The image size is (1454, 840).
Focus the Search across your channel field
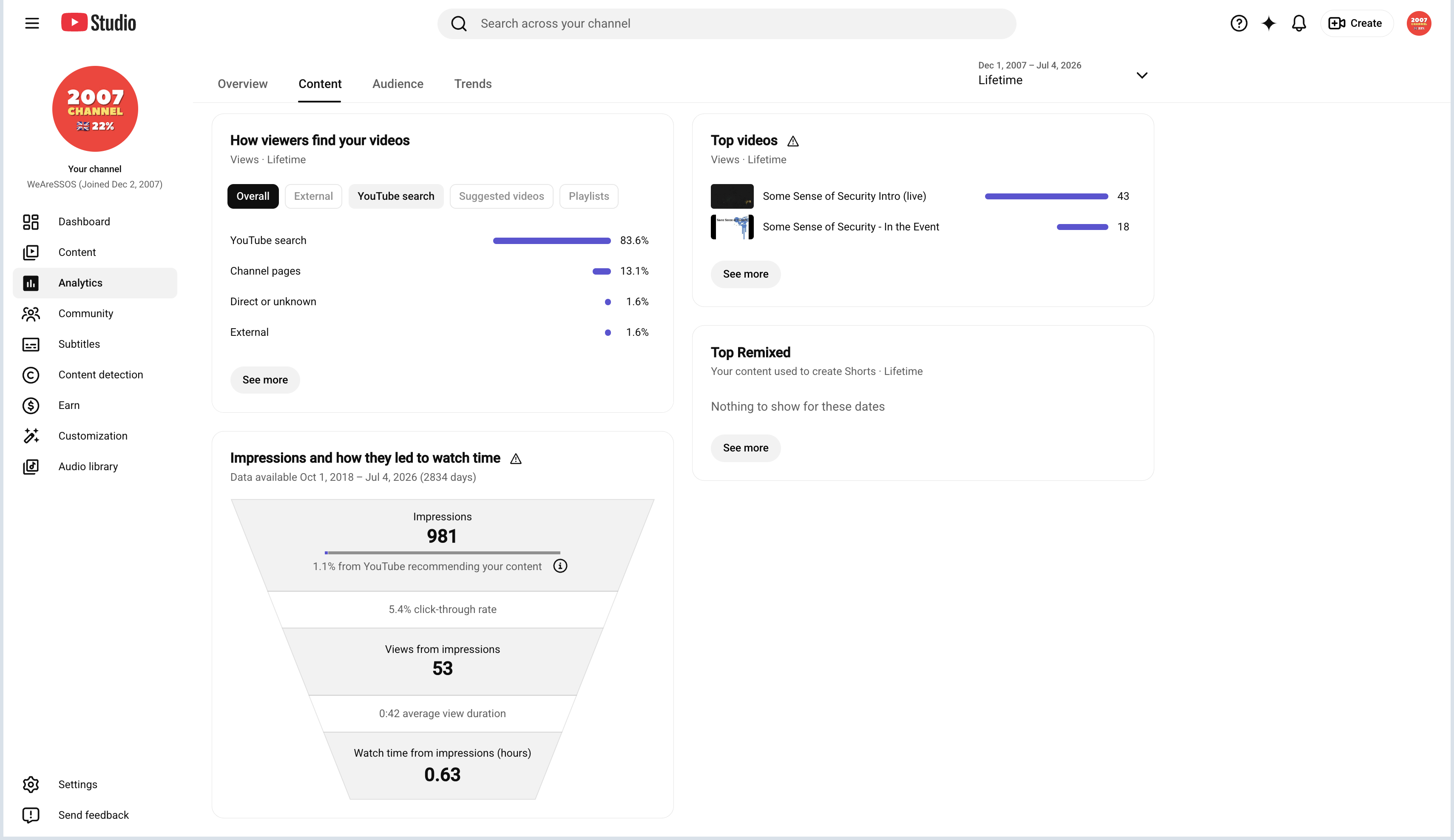727,24
